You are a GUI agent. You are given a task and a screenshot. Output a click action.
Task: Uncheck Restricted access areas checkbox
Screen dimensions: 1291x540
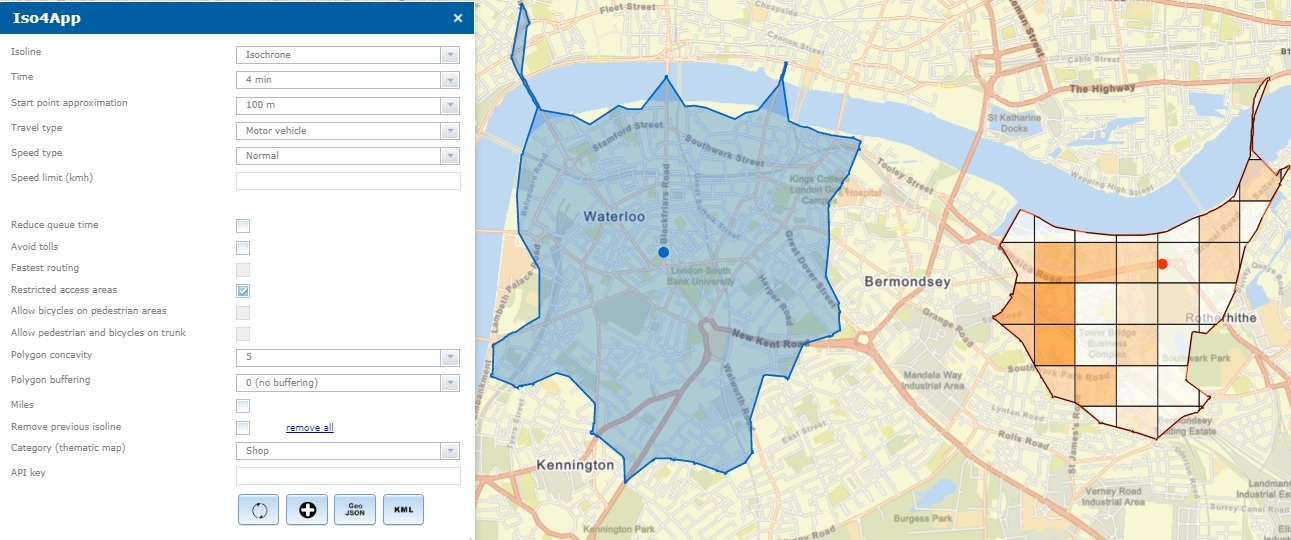243,291
